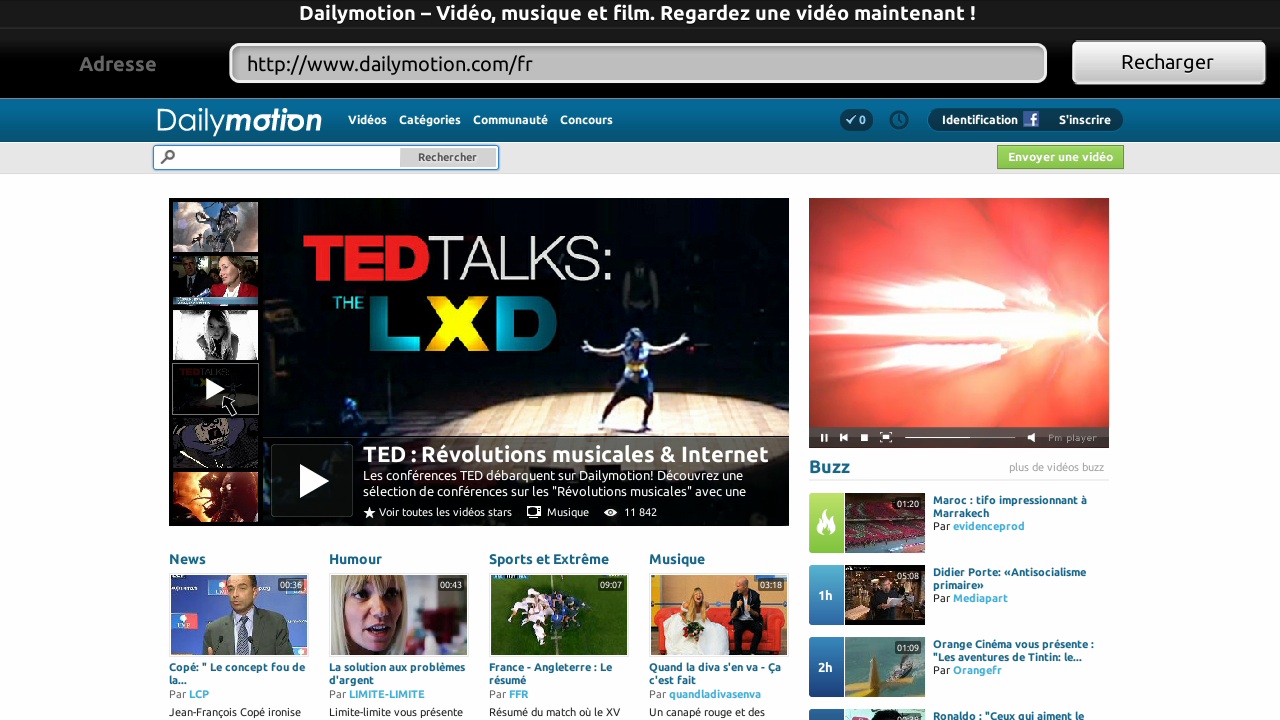Click the 1h time badge in Buzz list
1280x720 pixels.
click(x=826, y=595)
